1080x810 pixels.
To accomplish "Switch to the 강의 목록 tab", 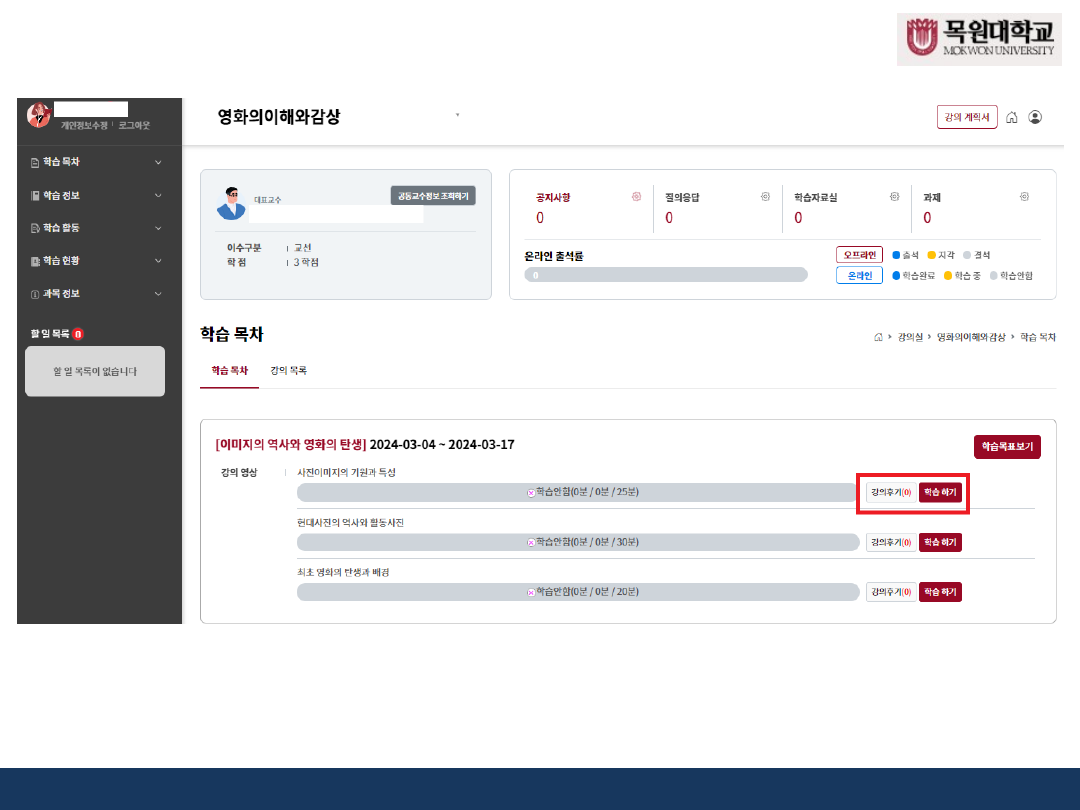I will pyautogui.click(x=288, y=371).
